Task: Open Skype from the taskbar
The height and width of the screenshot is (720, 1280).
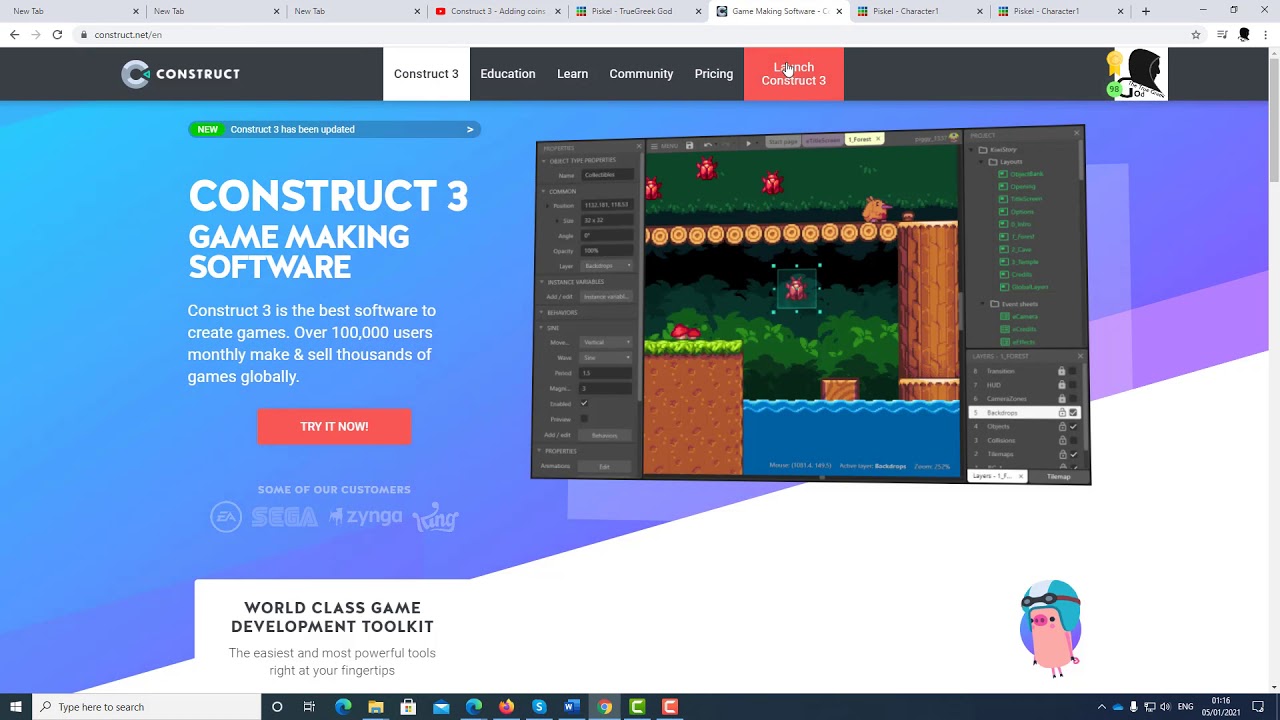Action: (x=539, y=707)
